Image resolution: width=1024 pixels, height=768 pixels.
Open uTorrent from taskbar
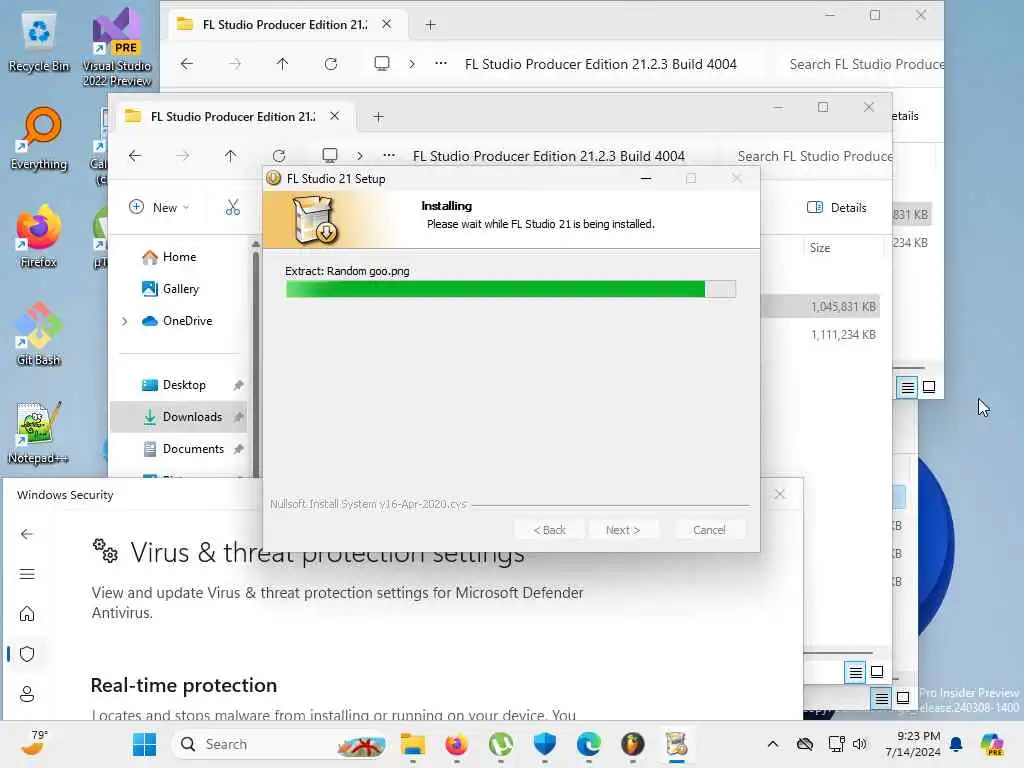(501, 744)
